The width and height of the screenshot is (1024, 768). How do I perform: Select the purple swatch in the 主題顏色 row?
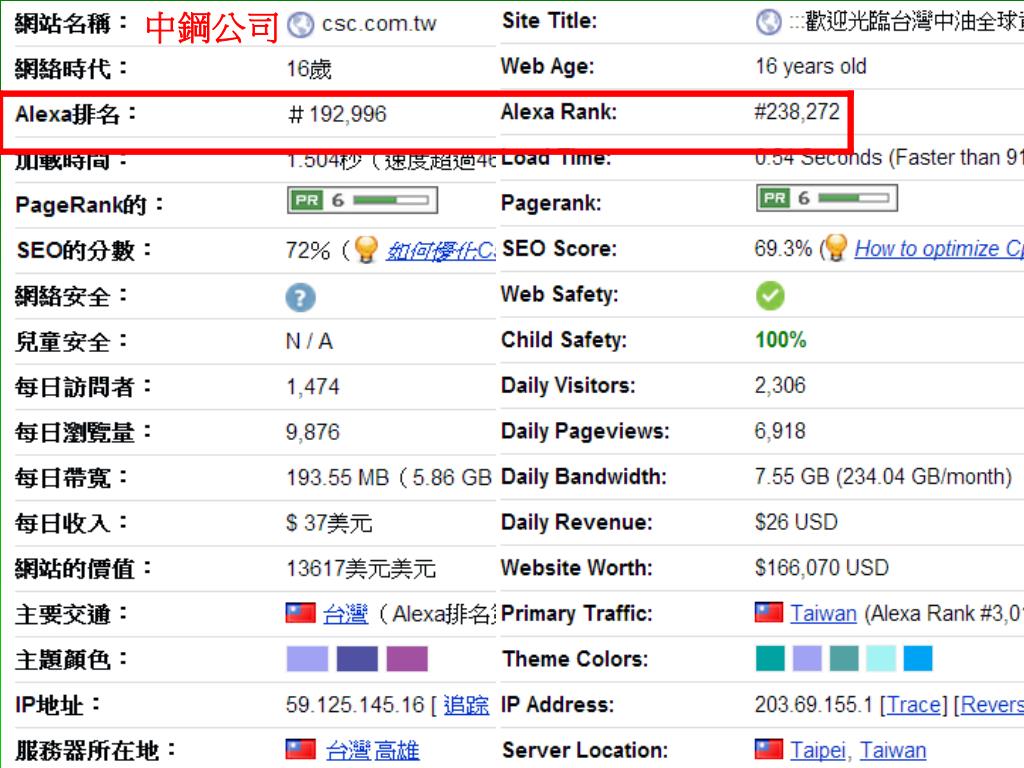(x=407, y=659)
